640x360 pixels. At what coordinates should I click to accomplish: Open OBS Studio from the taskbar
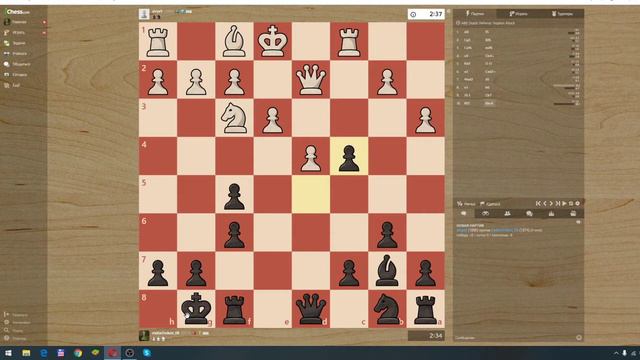click(x=129, y=353)
